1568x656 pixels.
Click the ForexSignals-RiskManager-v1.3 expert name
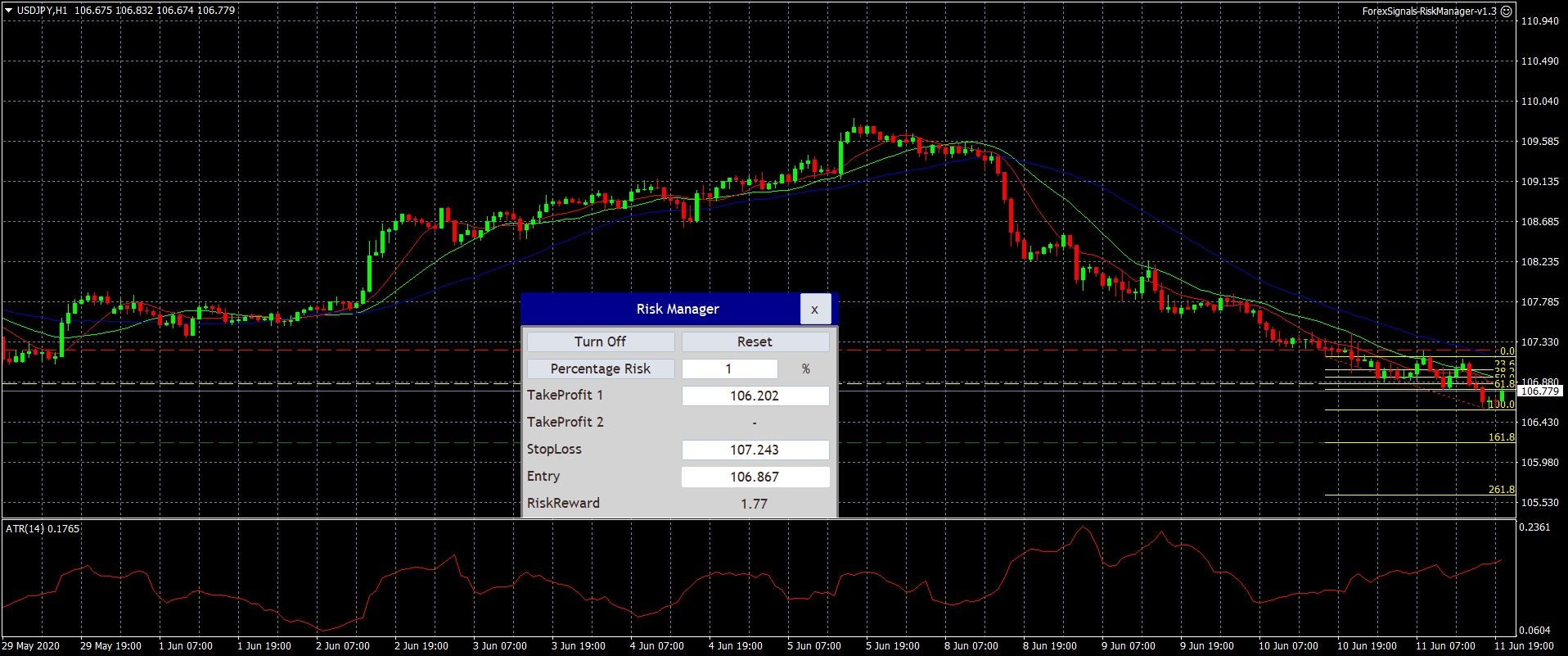click(x=1429, y=11)
